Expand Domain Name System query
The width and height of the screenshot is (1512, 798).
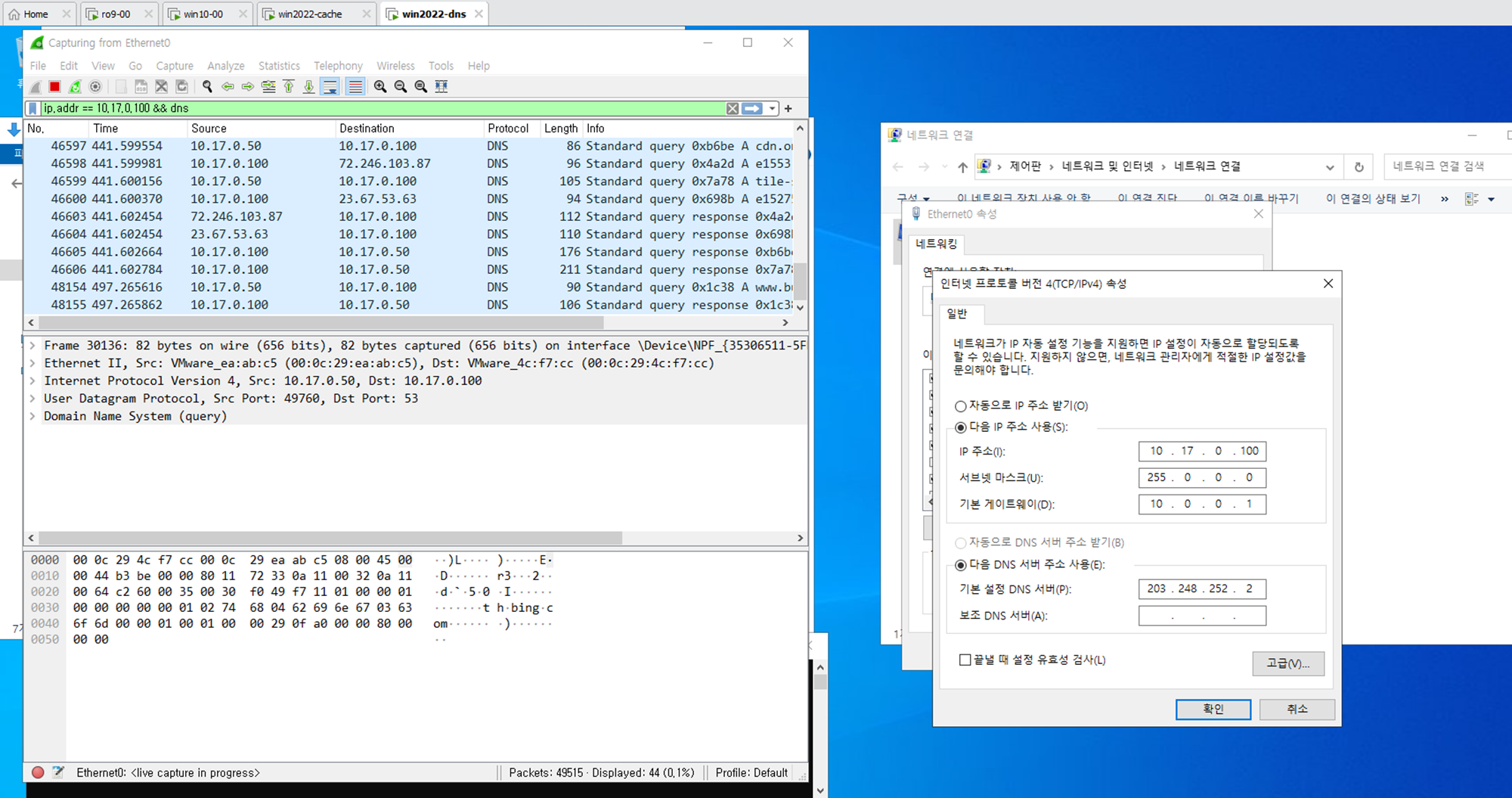coord(33,417)
